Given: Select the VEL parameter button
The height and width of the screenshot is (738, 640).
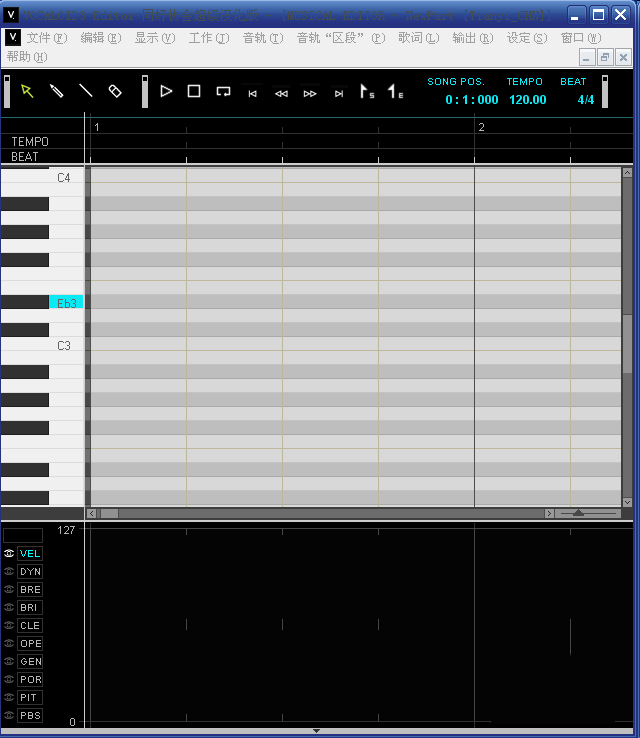Looking at the screenshot, I should coord(30,554).
